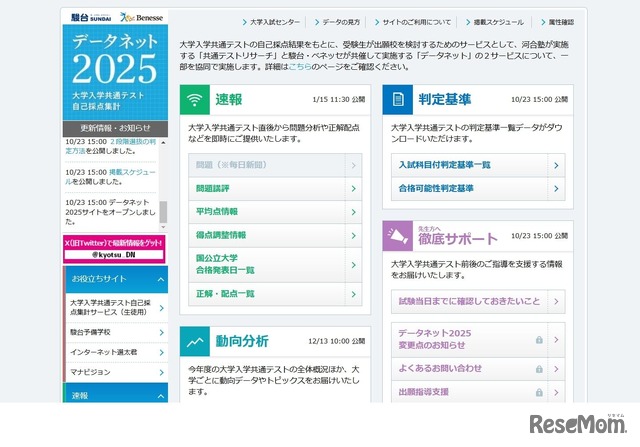Click the arrow on 平均点情報 row
Viewport: 640px width, 447px height.
[x=353, y=212]
